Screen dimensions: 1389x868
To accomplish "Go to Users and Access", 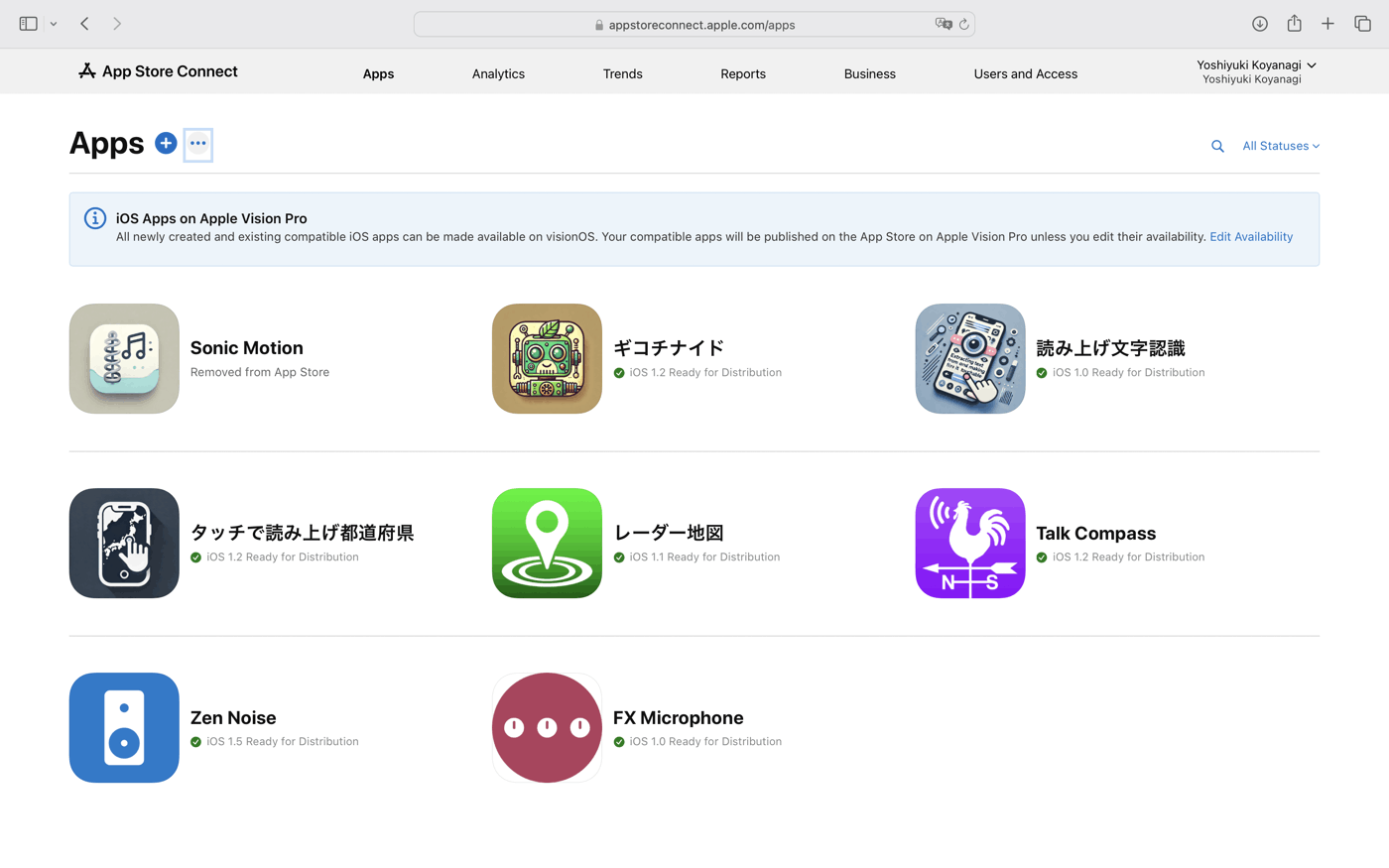I will click(1025, 73).
